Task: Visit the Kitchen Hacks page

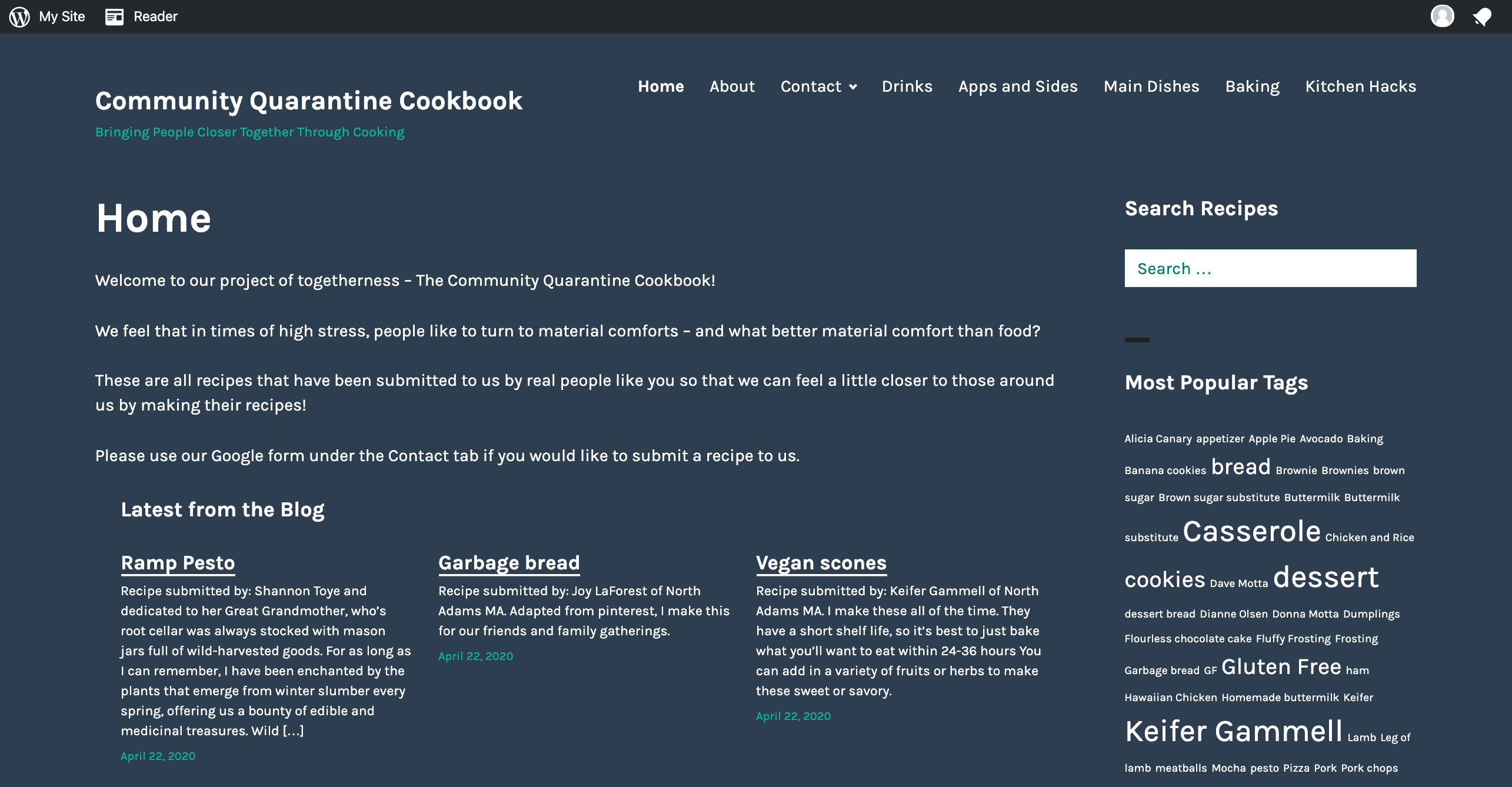Action: [1360, 86]
